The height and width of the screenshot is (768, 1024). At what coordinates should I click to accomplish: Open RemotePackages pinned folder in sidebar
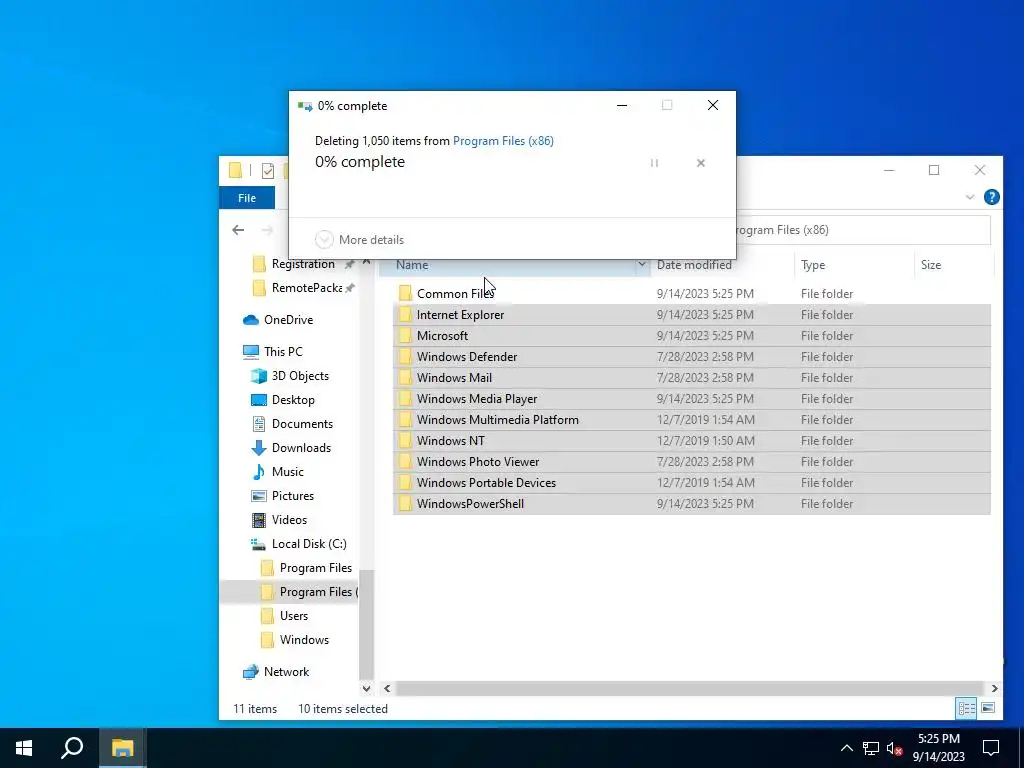tap(306, 288)
